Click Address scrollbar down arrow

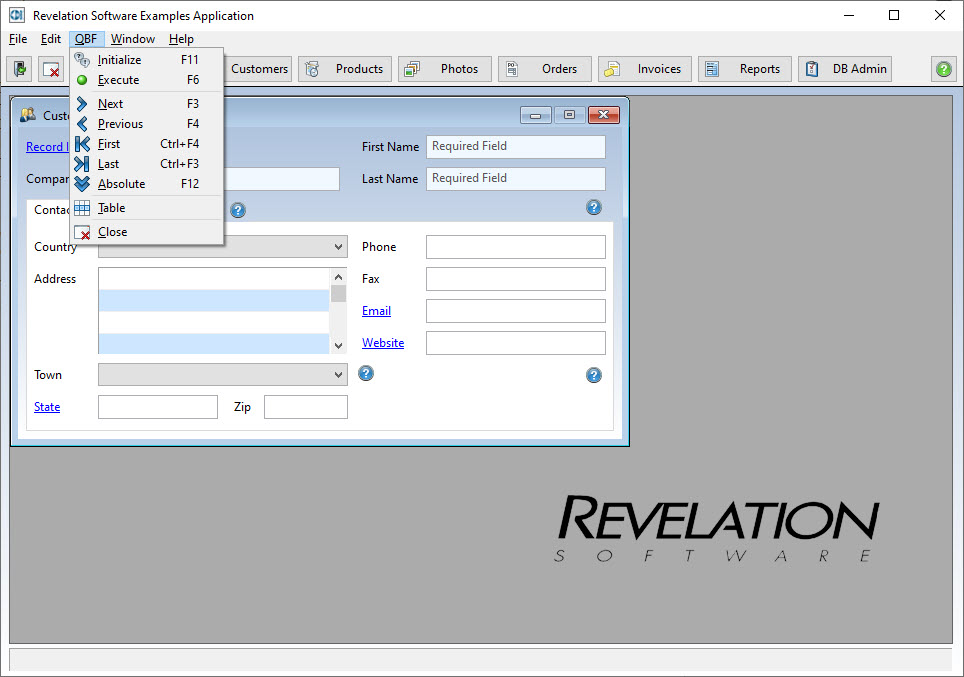coord(338,346)
